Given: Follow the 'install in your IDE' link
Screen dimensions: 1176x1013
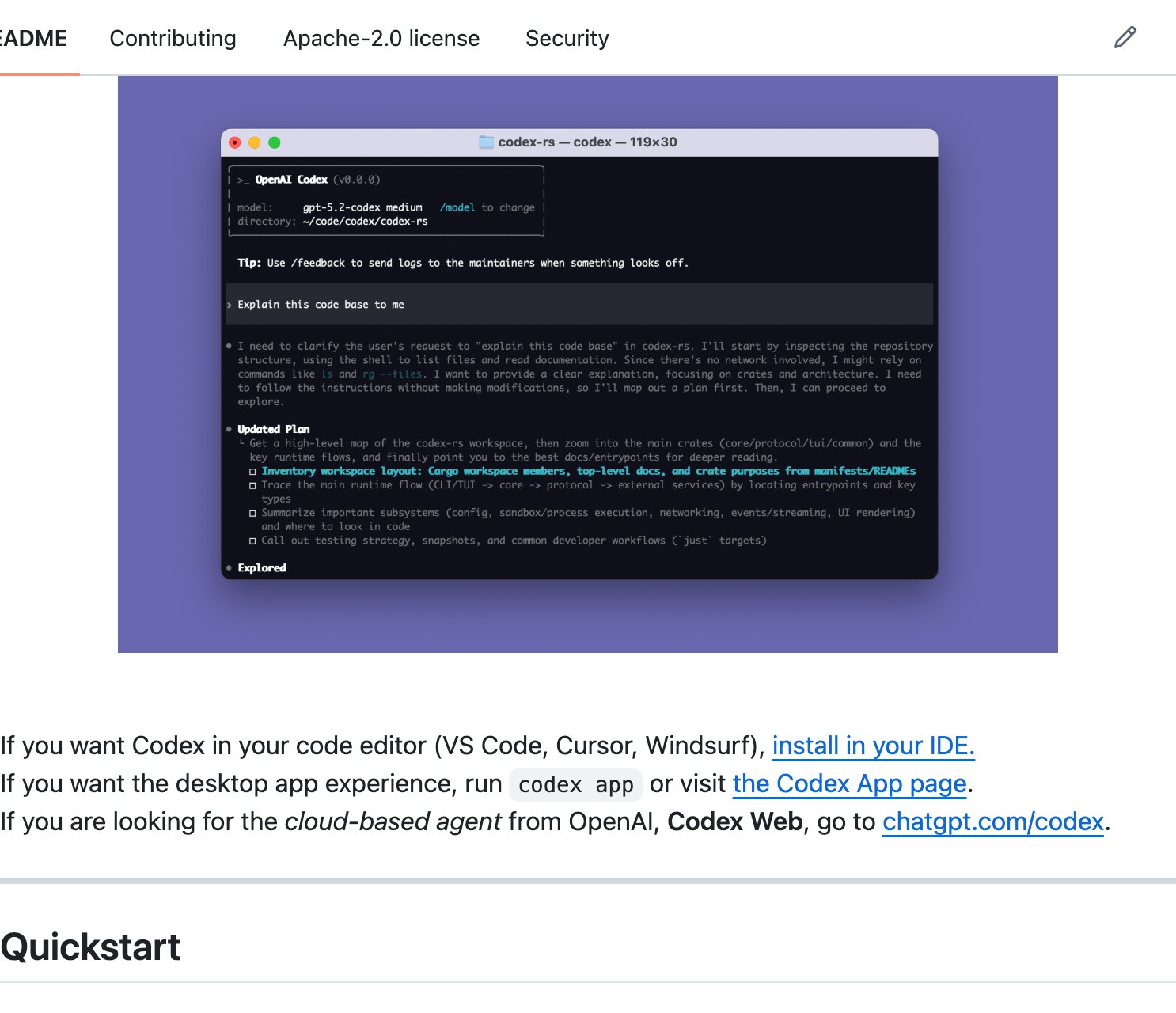Looking at the screenshot, I should pyautogui.click(x=873, y=746).
